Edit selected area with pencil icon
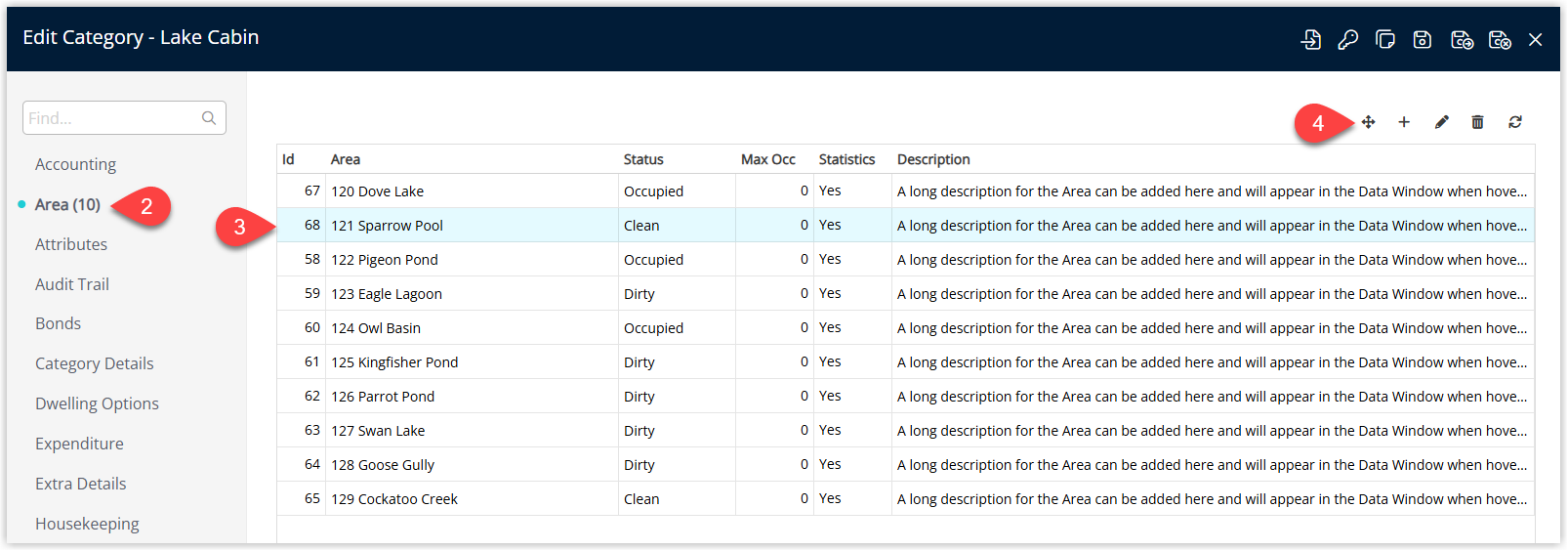Viewport: 1568px width, 551px height. coord(1441,122)
